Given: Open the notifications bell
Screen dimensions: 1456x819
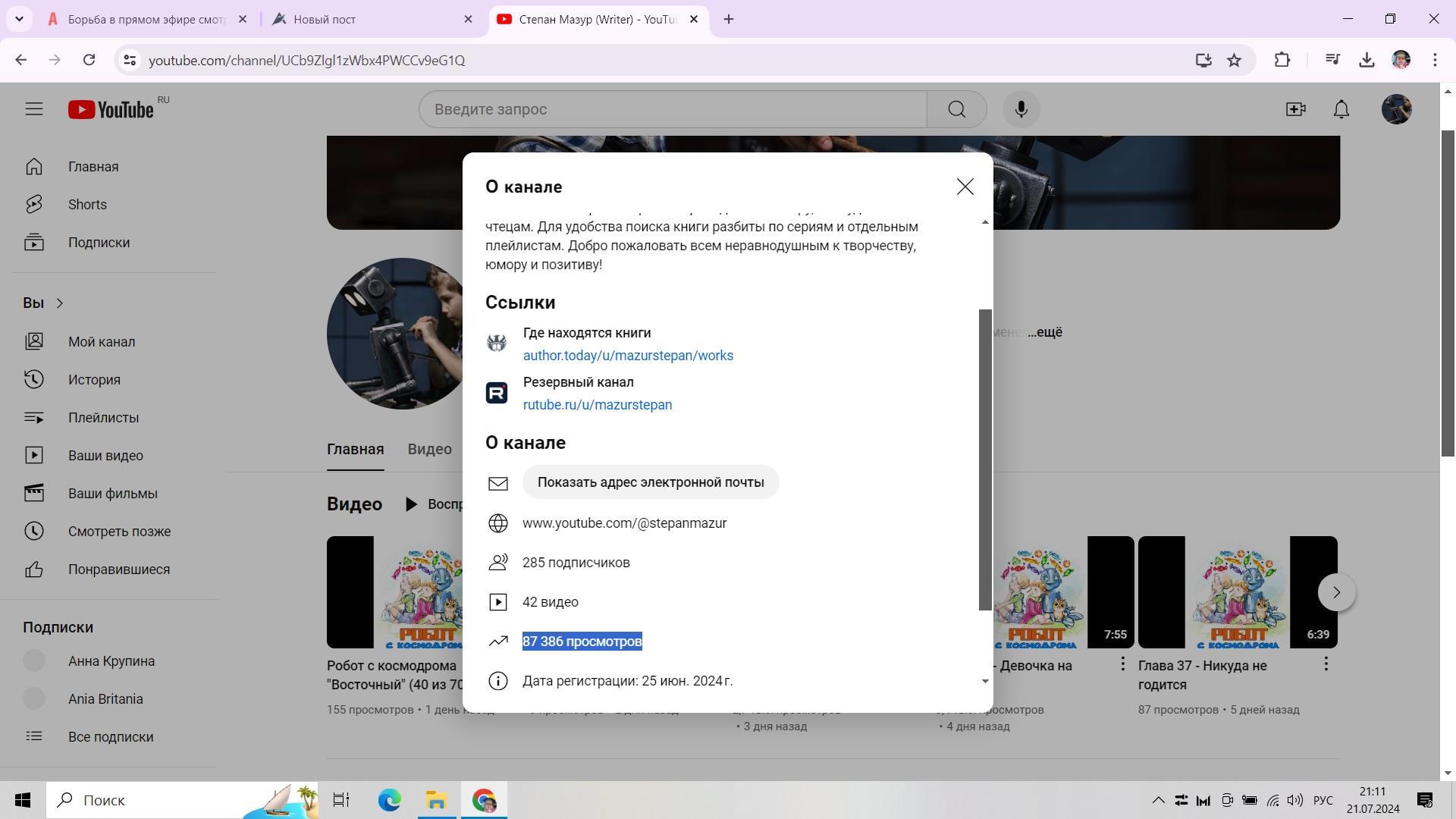Looking at the screenshot, I should point(1341,109).
